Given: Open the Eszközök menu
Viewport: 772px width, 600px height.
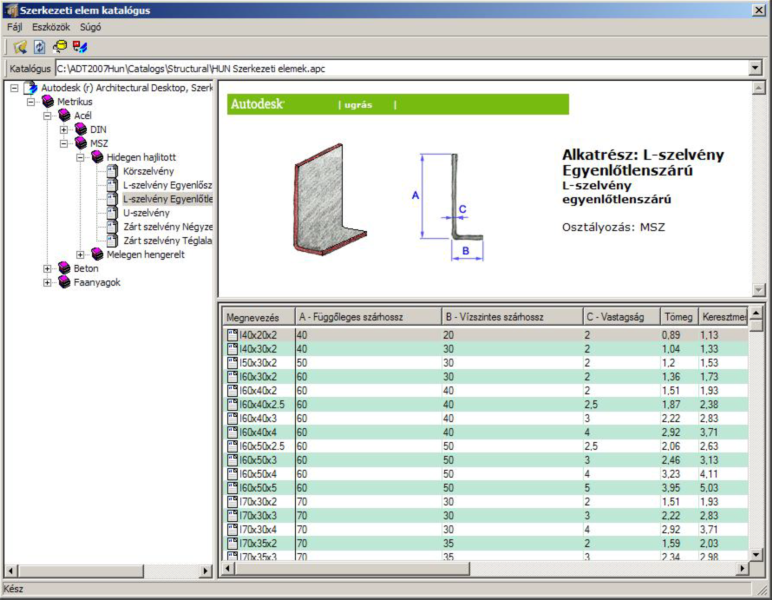Looking at the screenshot, I should (51, 27).
